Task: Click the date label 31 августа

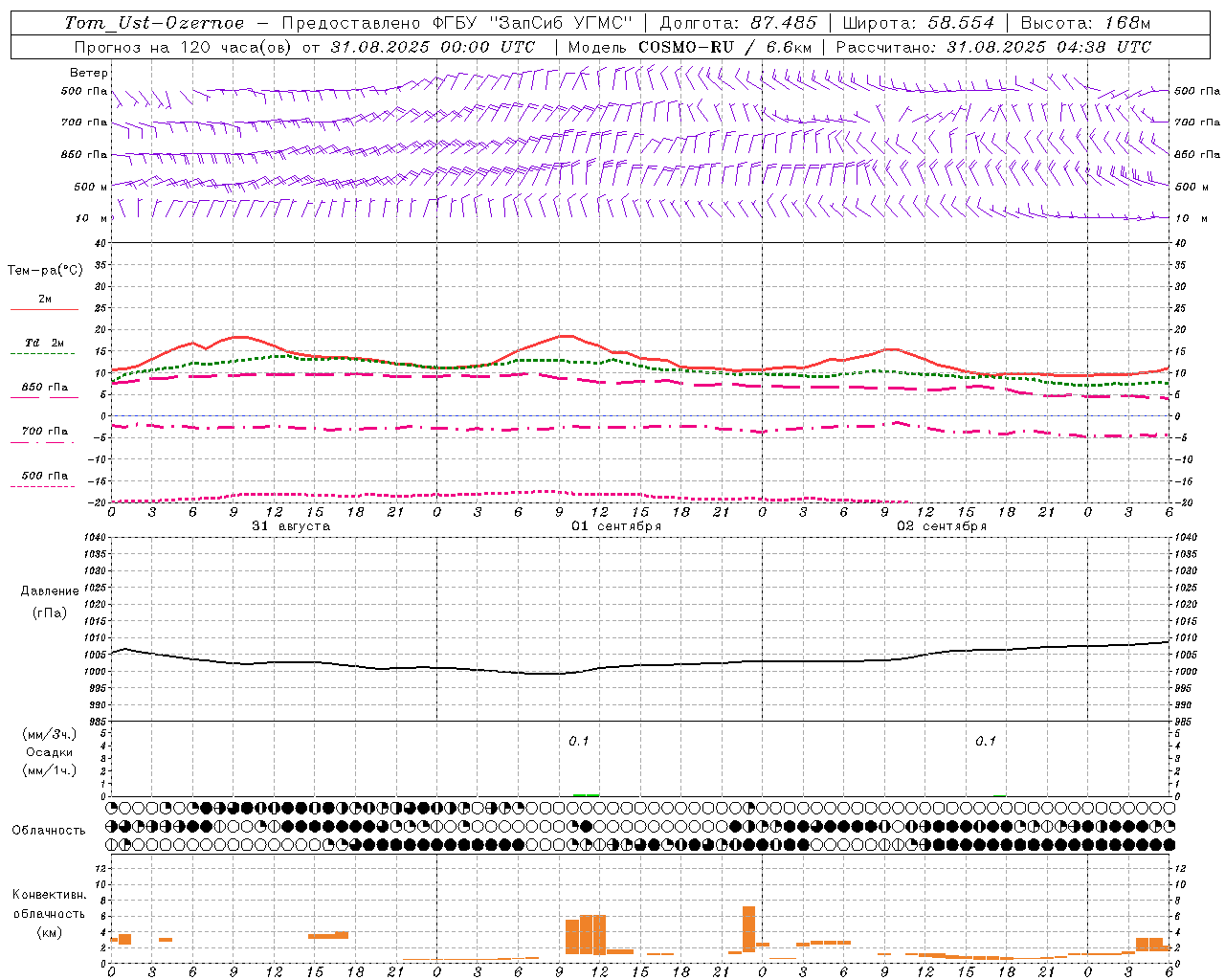Action: click(x=291, y=526)
